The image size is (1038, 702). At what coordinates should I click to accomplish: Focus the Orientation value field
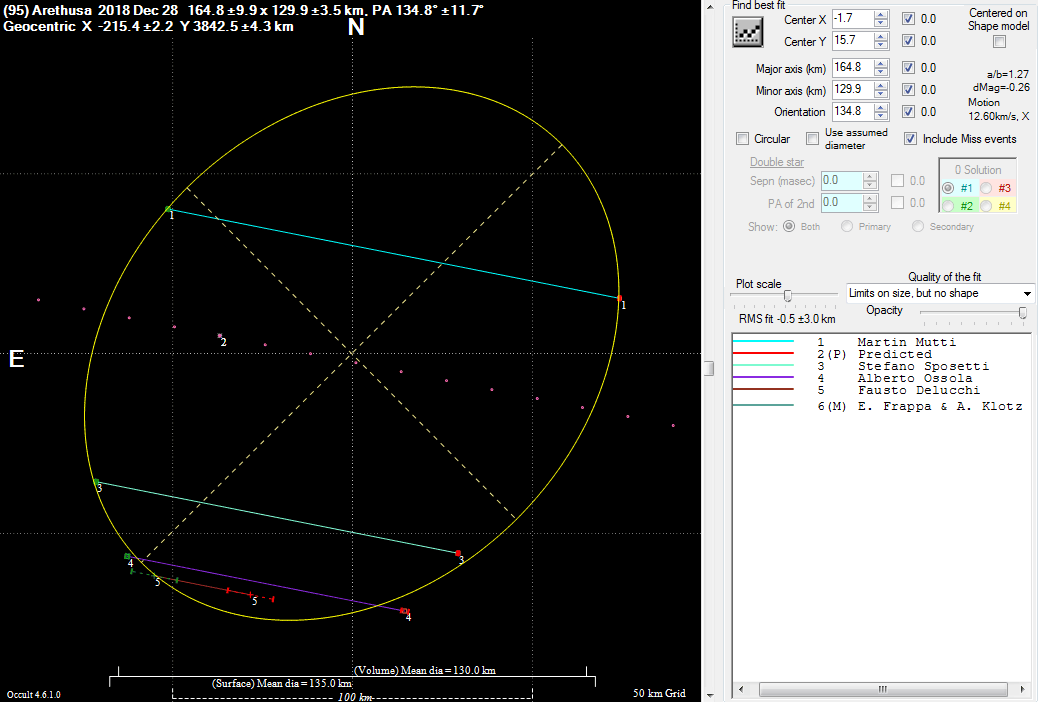click(853, 111)
